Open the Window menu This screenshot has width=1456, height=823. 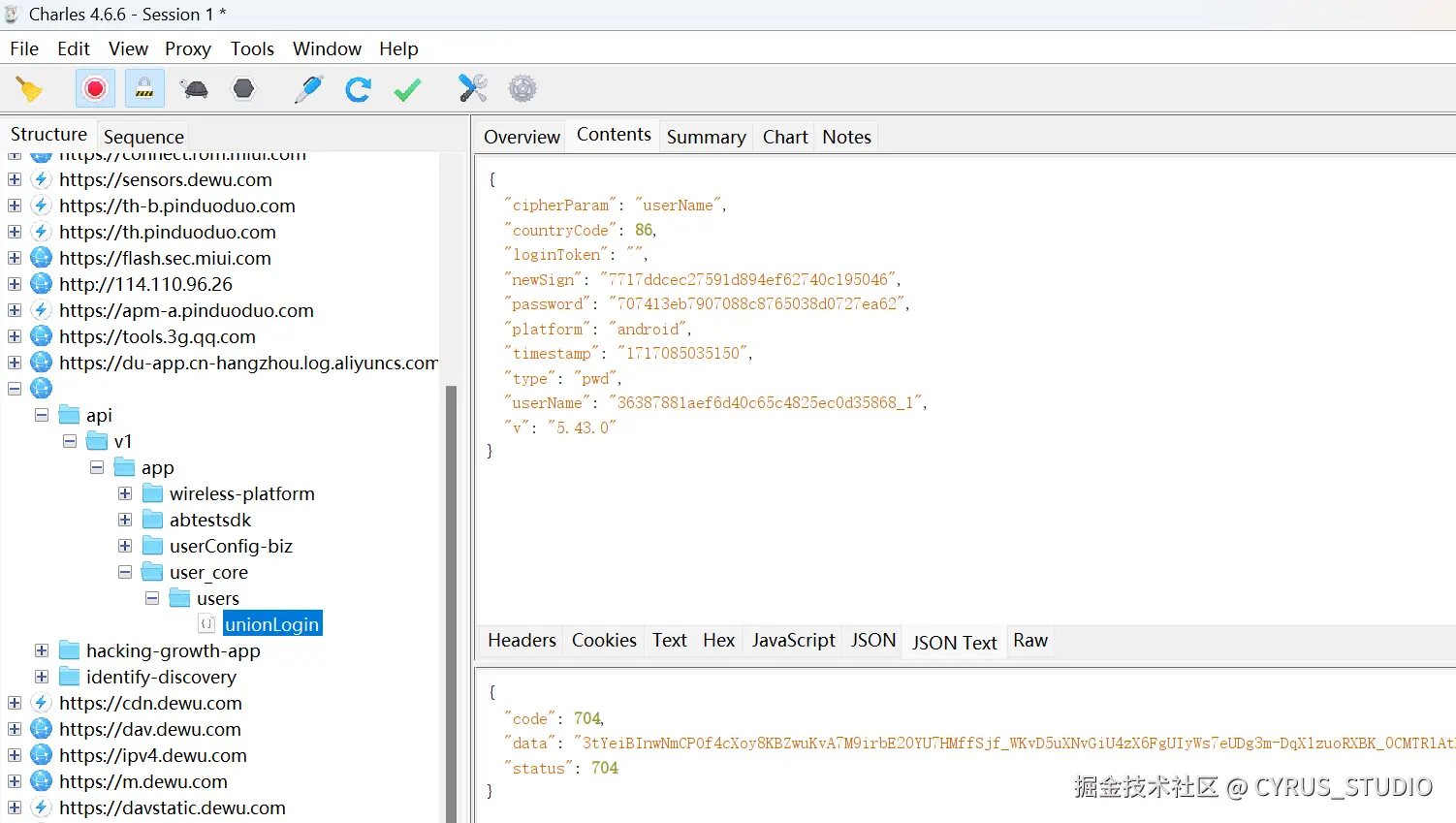(x=327, y=48)
